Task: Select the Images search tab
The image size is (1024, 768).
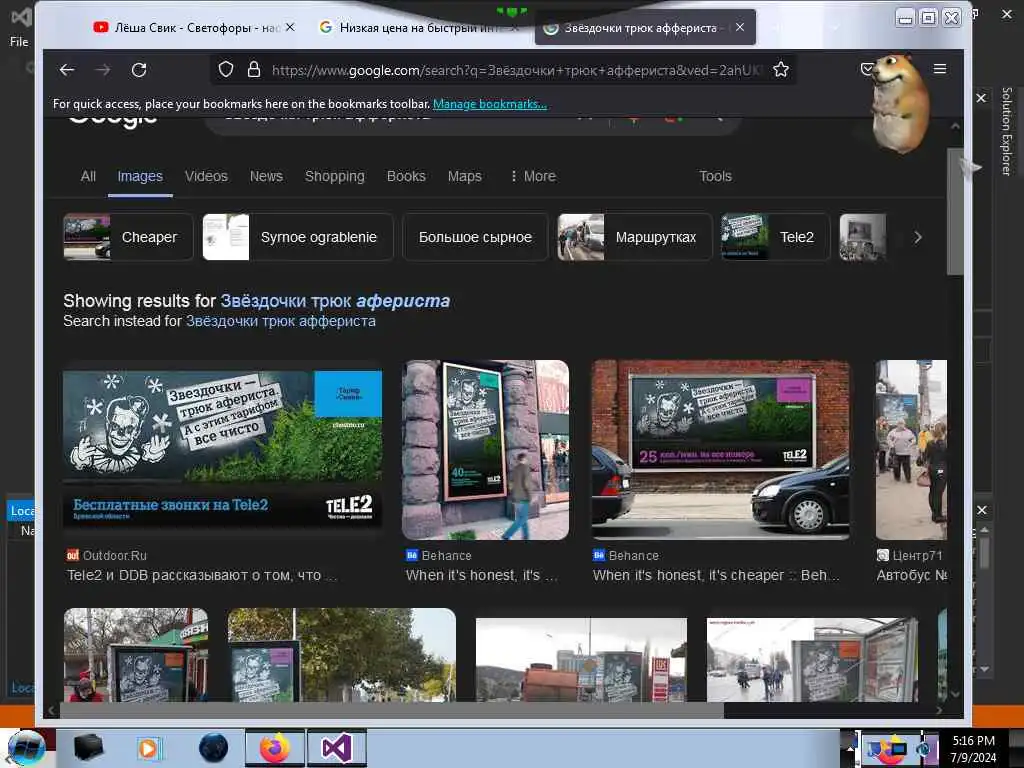Action: (140, 176)
